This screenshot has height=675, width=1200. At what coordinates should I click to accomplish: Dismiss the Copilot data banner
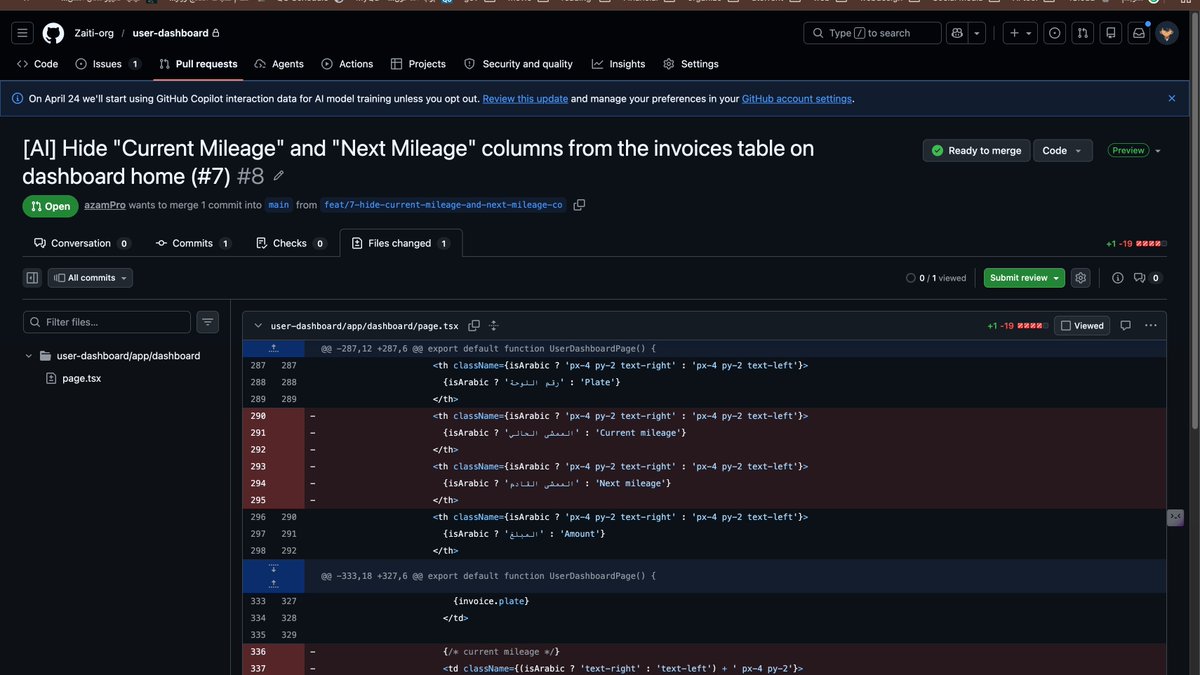(x=1172, y=99)
